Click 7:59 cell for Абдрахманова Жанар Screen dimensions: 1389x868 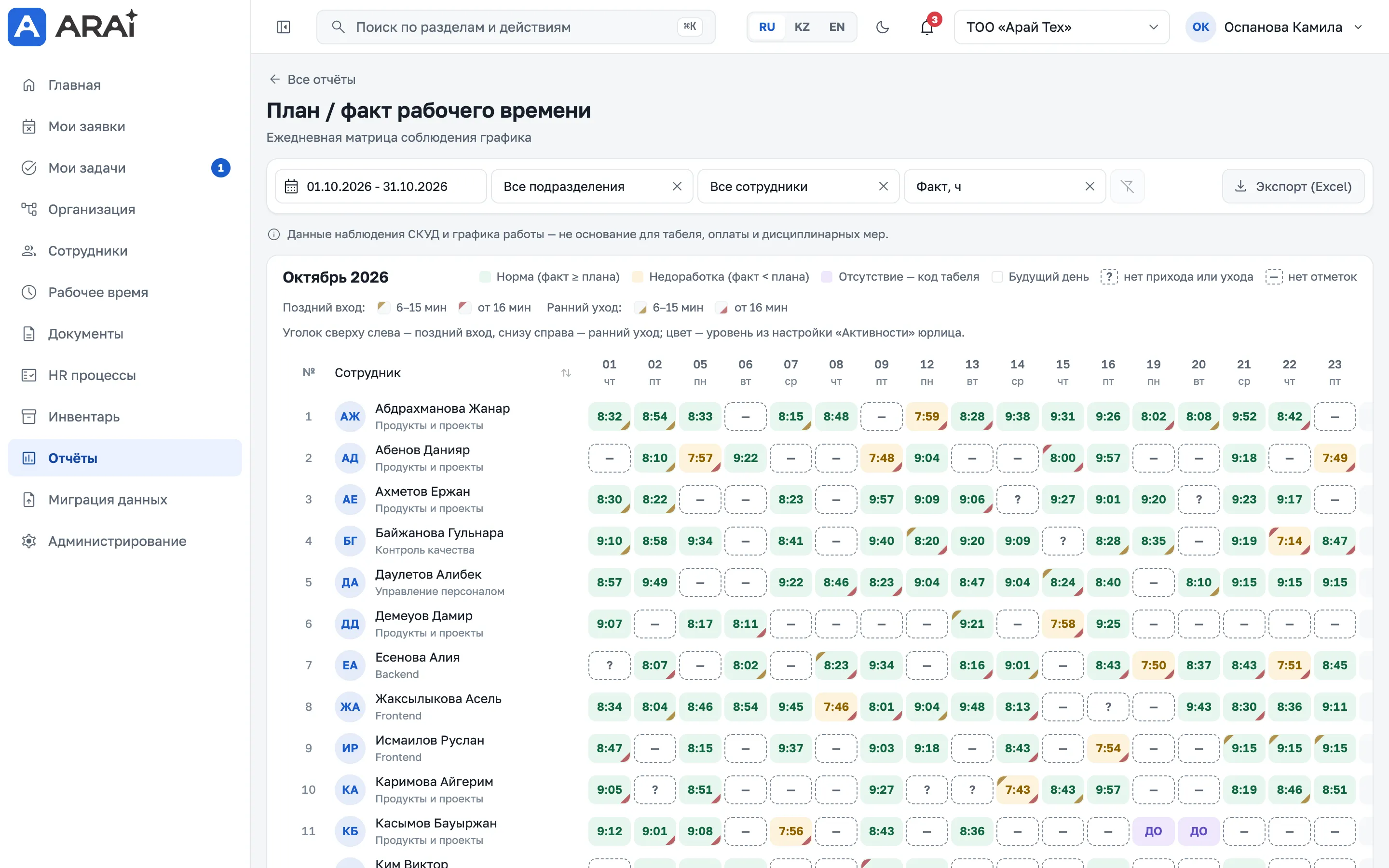coord(927,417)
